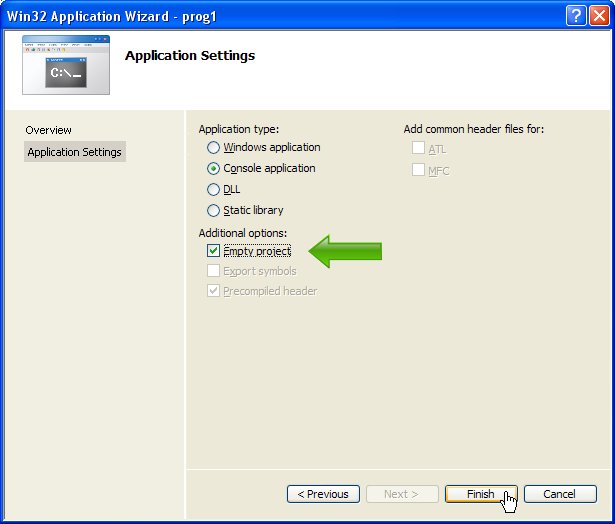The height and width of the screenshot is (524, 615).
Task: Close the Win32 Application Wizard dialog
Action: tap(598, 15)
